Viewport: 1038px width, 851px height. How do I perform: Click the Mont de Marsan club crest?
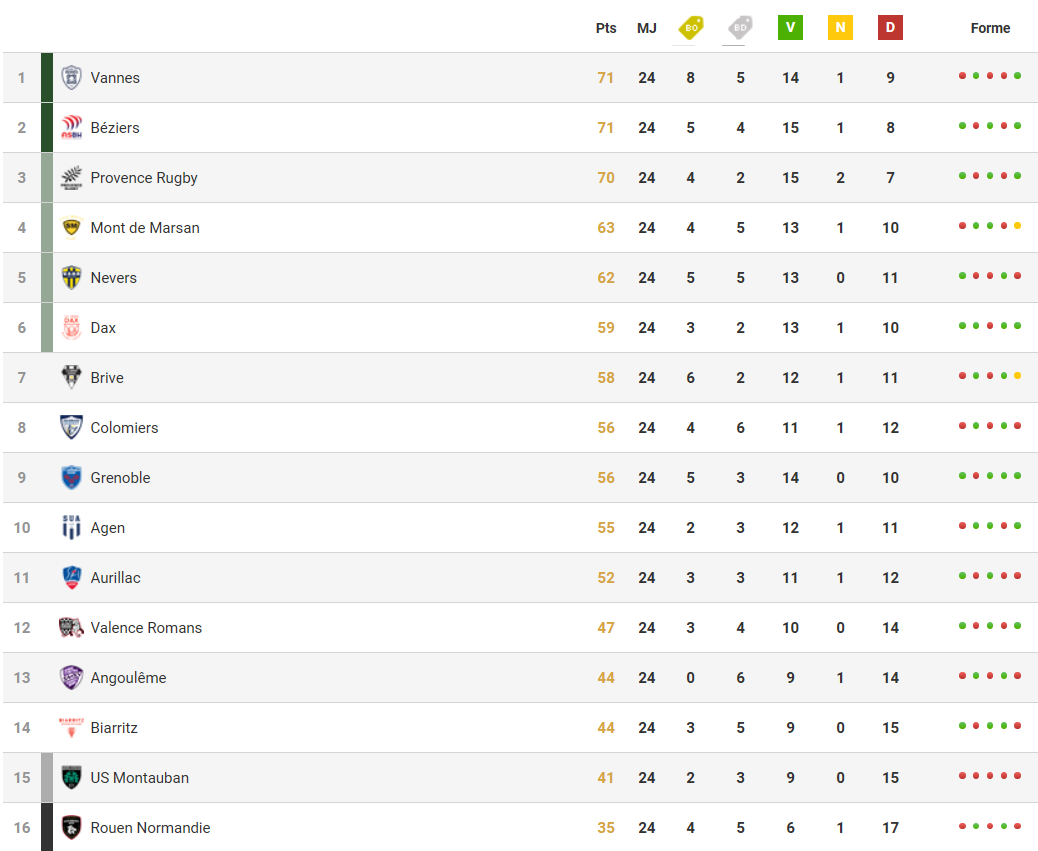click(x=71, y=228)
